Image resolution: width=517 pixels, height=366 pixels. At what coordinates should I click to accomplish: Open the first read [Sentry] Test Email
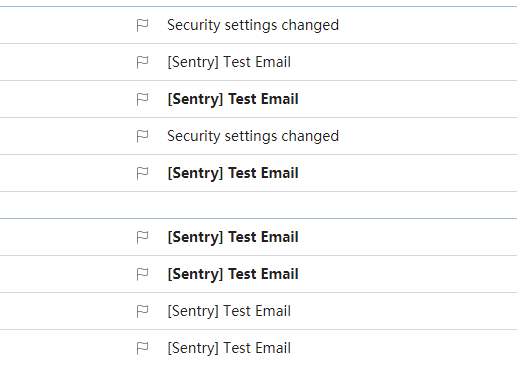(229, 62)
